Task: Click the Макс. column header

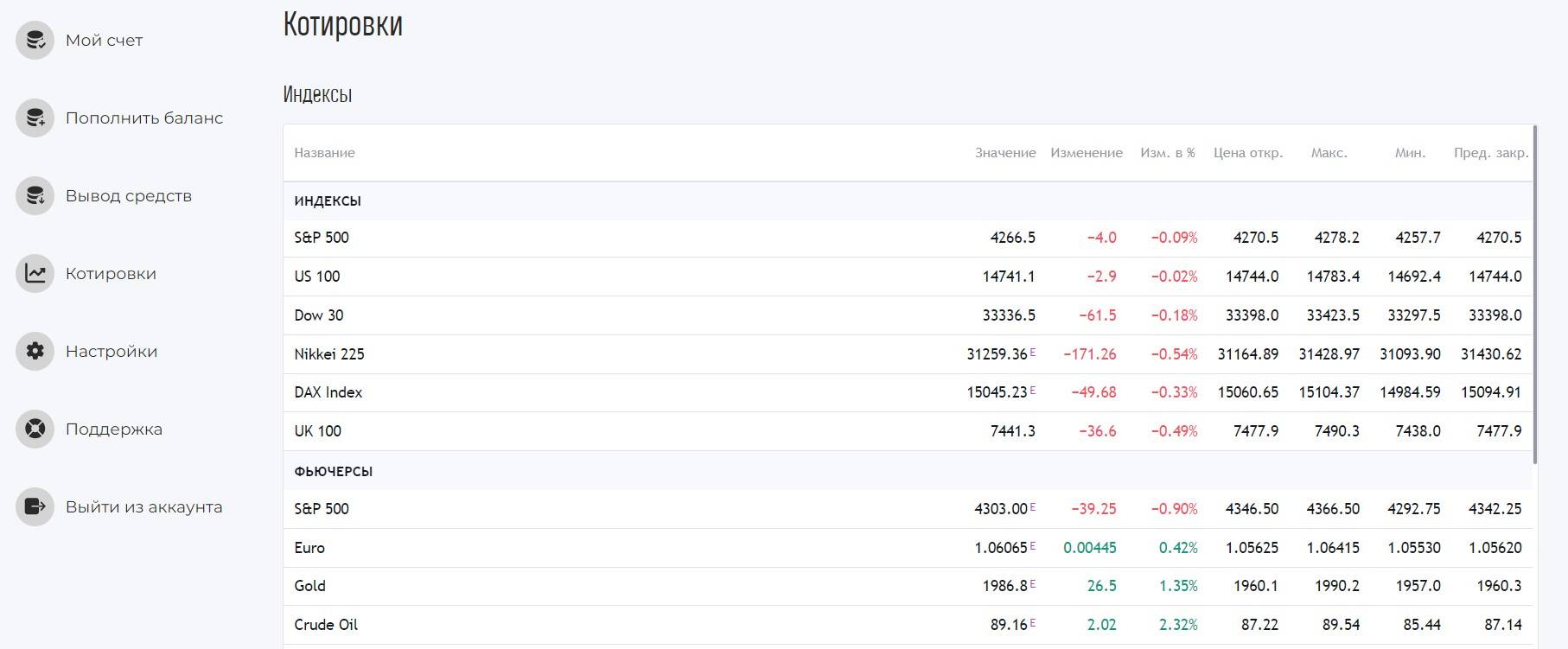Action: [1329, 153]
